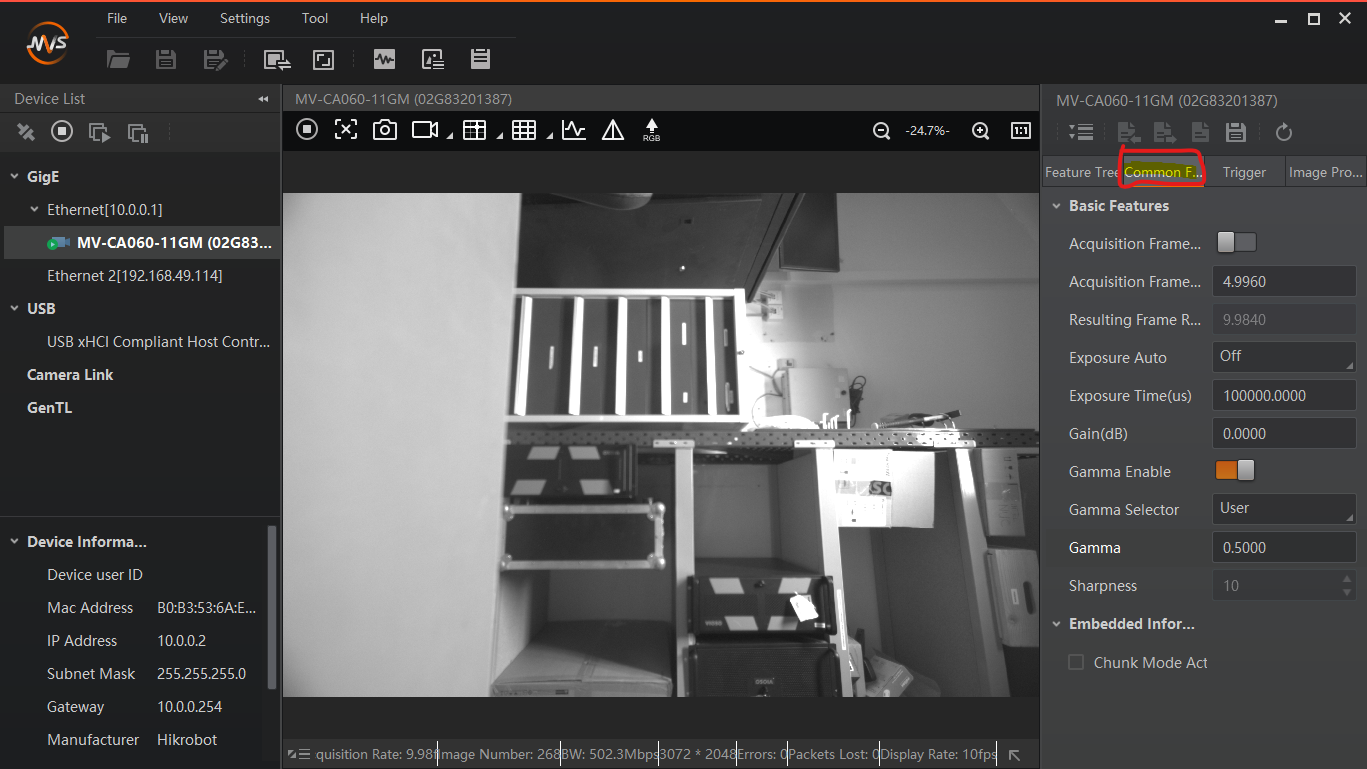Refresh device features with the circular arrow icon
This screenshot has width=1367, height=769.
point(1283,131)
